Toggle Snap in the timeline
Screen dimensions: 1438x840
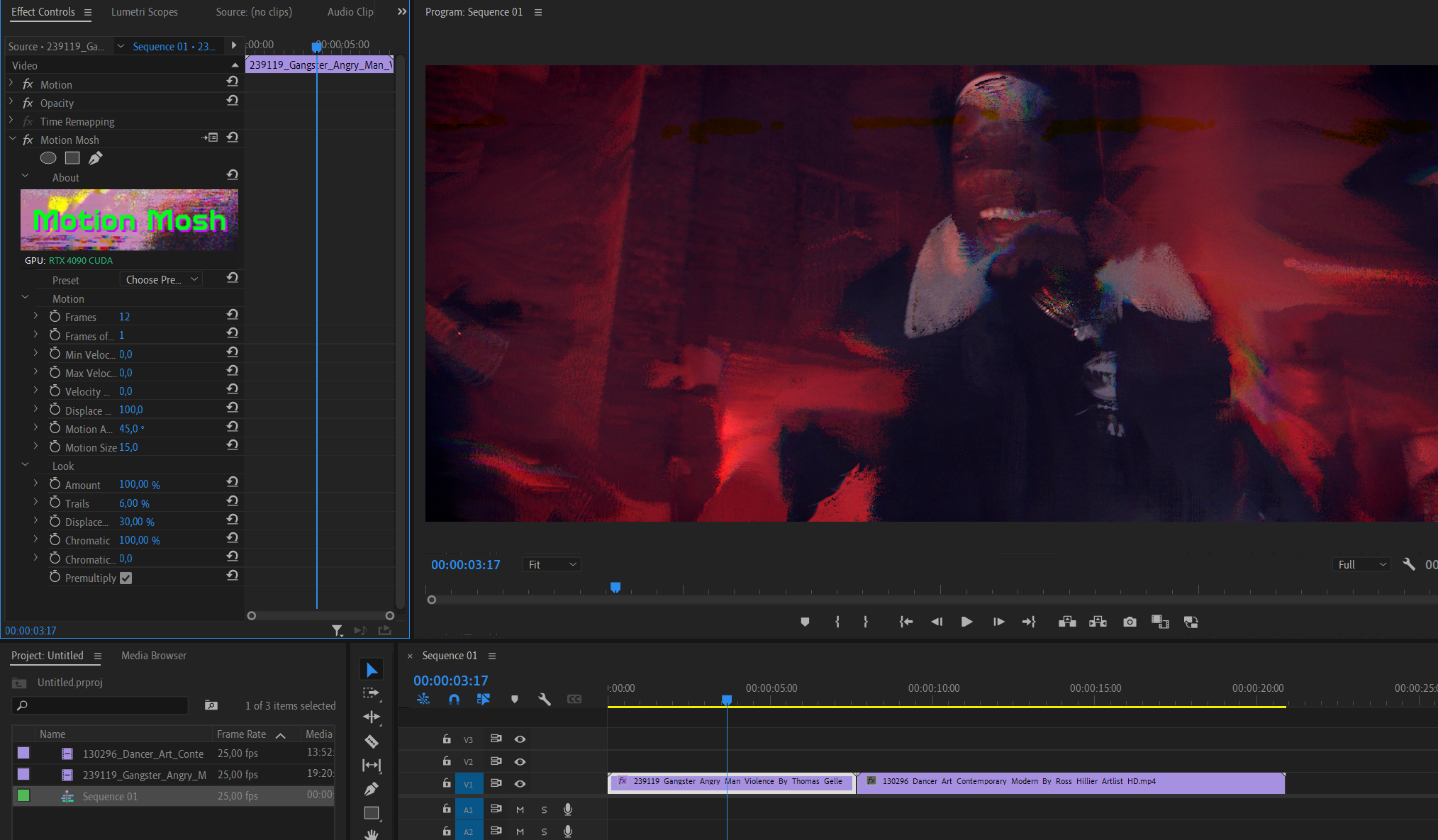[x=454, y=700]
